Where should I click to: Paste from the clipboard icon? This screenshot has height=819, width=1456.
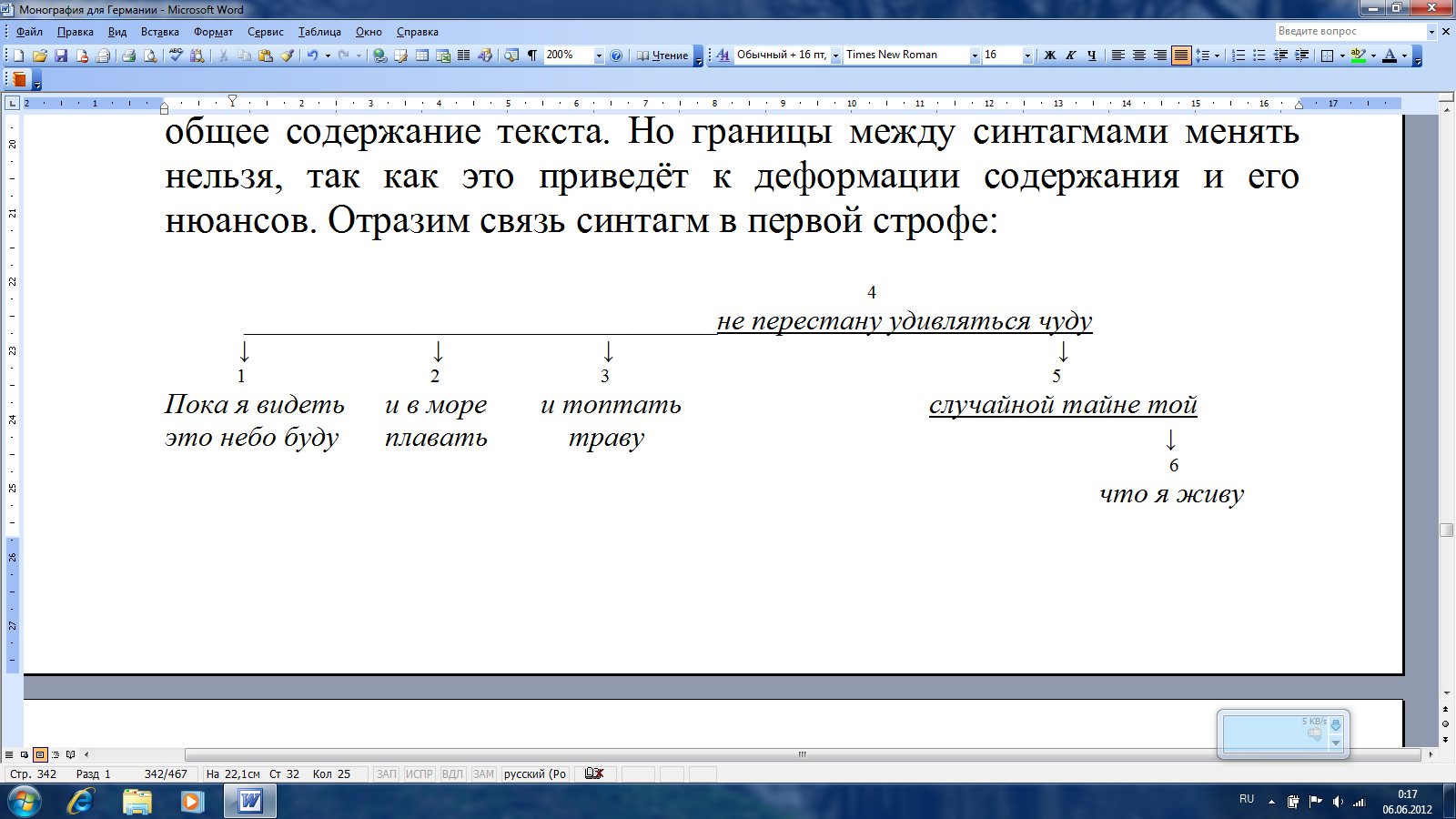click(x=266, y=56)
